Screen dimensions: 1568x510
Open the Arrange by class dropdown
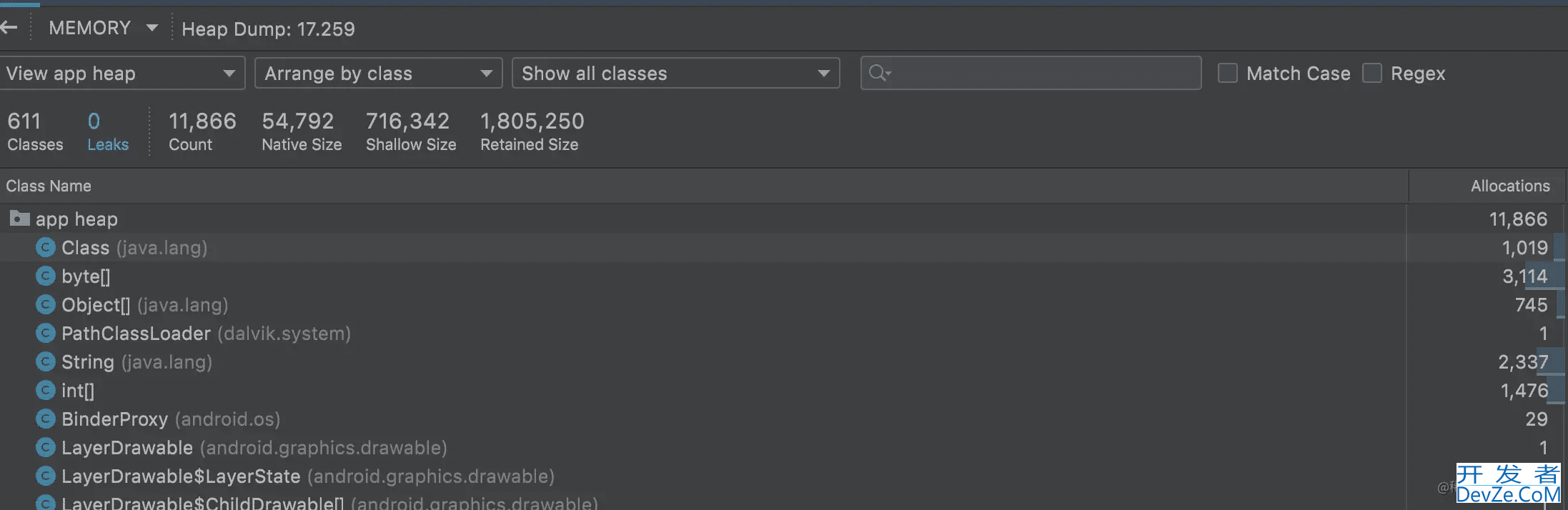click(379, 73)
